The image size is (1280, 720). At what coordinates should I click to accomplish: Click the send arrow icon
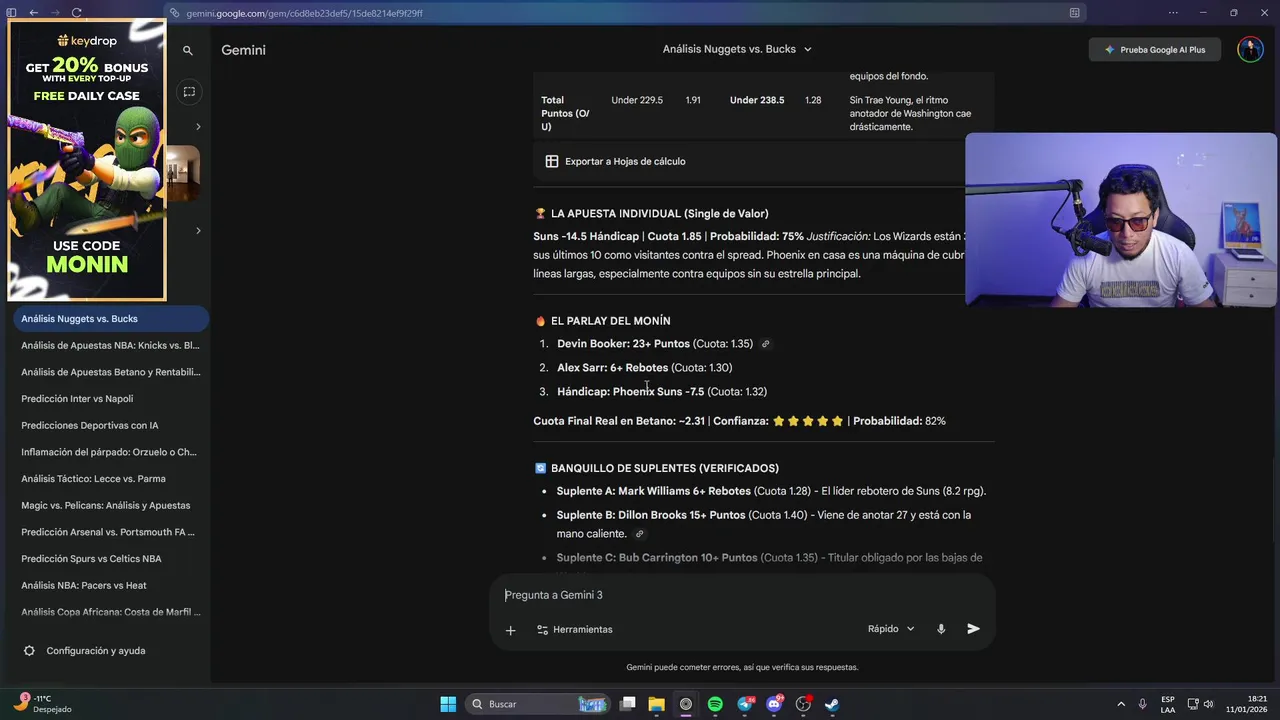click(973, 629)
